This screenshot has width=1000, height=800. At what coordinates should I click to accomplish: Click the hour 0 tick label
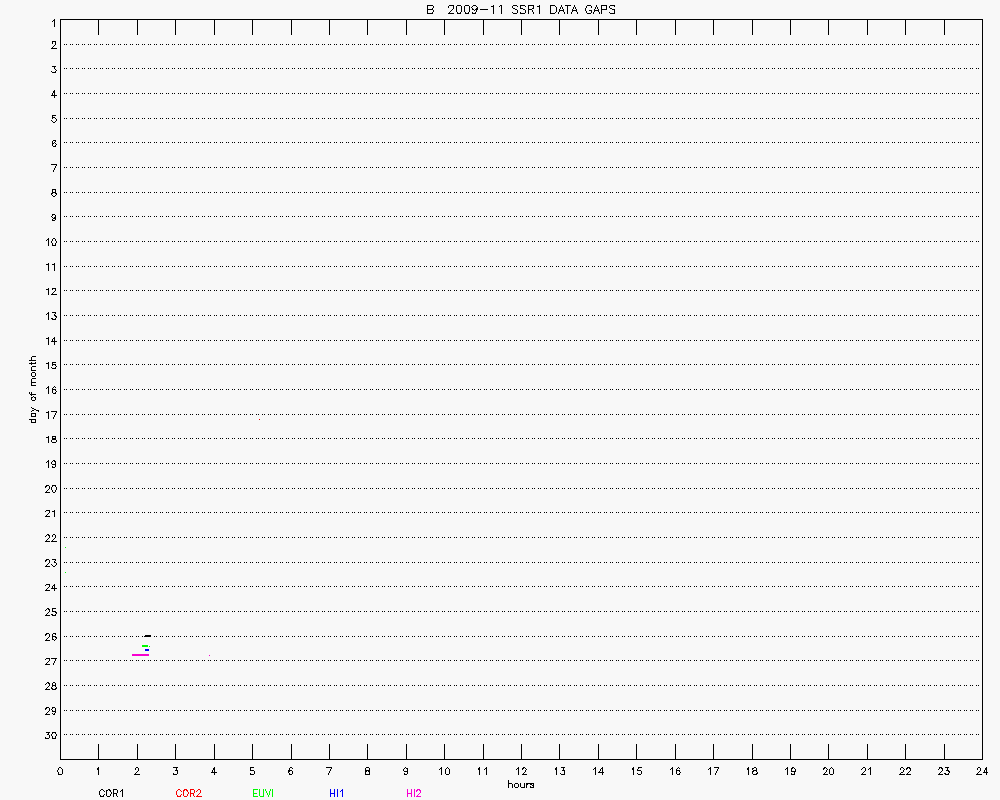pyautogui.click(x=60, y=771)
